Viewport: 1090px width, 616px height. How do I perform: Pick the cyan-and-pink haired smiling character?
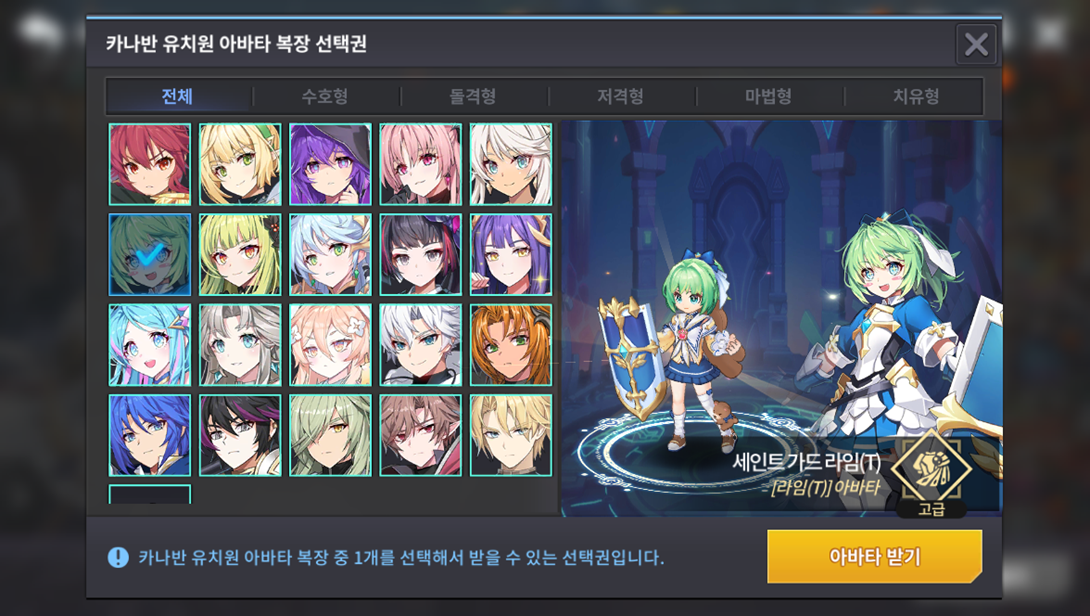(149, 345)
